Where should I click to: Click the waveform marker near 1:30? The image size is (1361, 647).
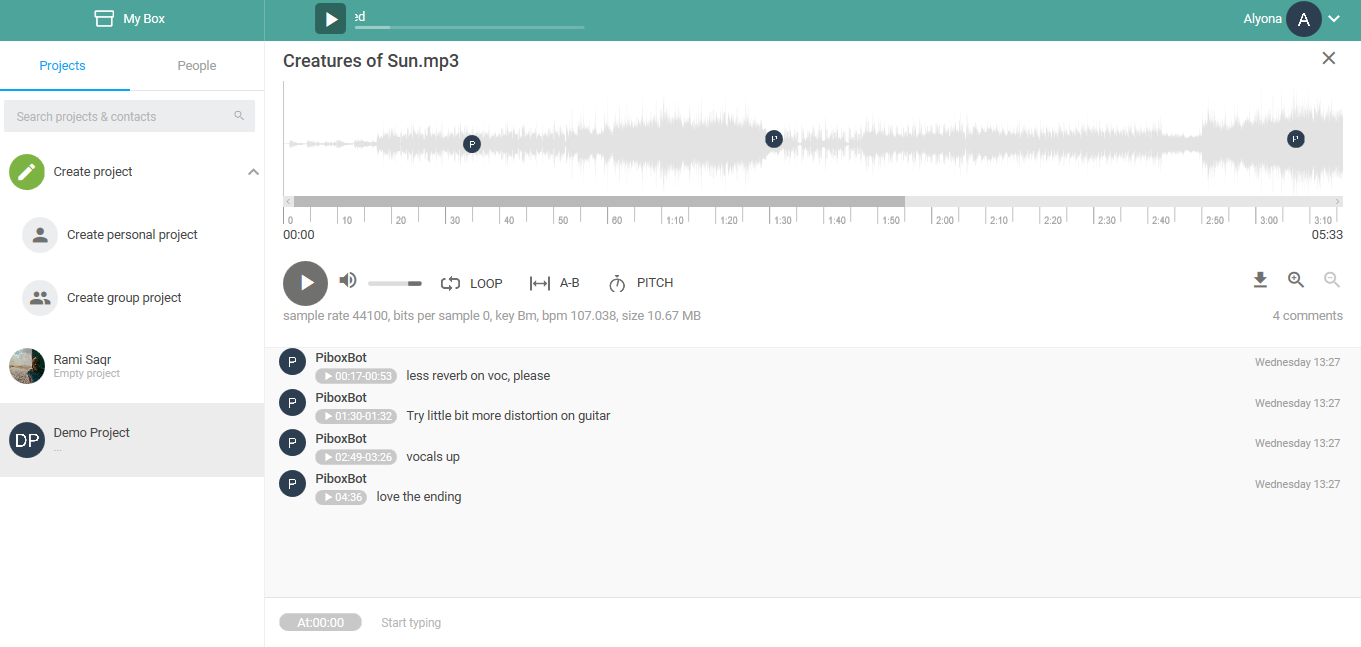tap(774, 139)
